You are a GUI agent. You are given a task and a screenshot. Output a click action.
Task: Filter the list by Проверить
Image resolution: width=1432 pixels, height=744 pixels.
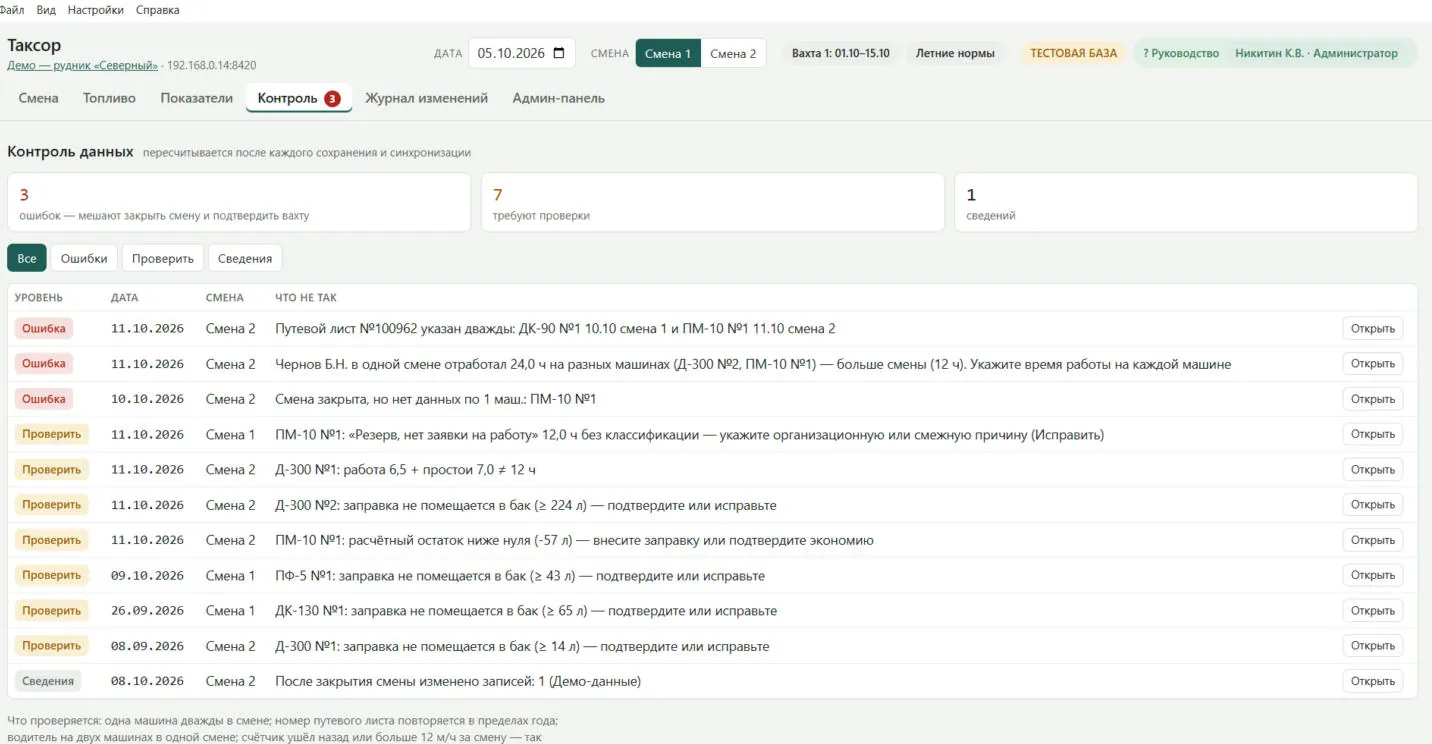tap(163, 258)
